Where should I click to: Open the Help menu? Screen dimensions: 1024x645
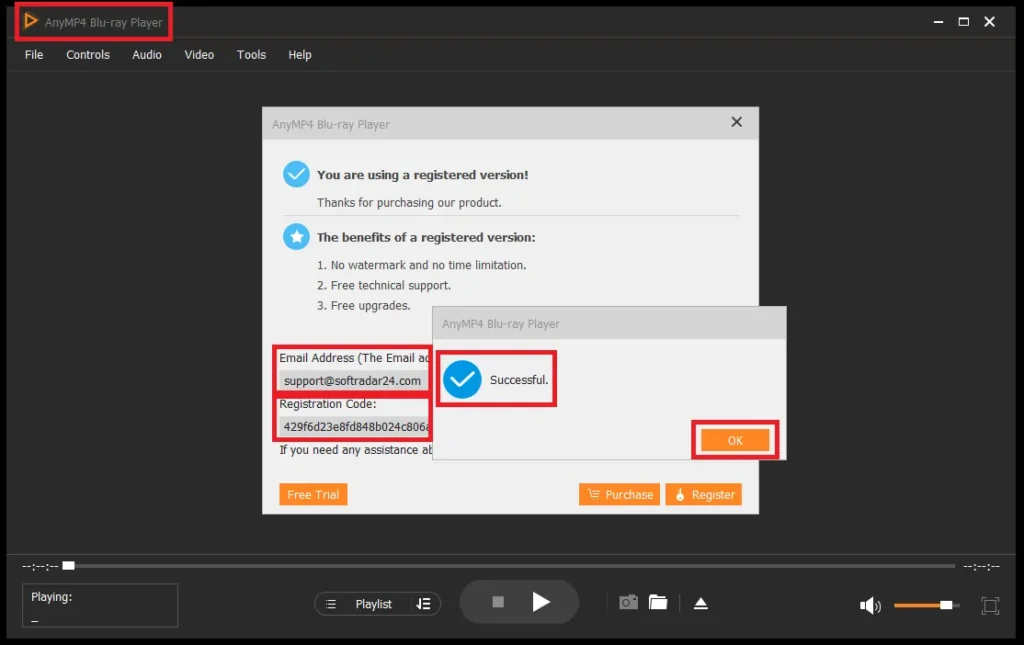pos(300,55)
